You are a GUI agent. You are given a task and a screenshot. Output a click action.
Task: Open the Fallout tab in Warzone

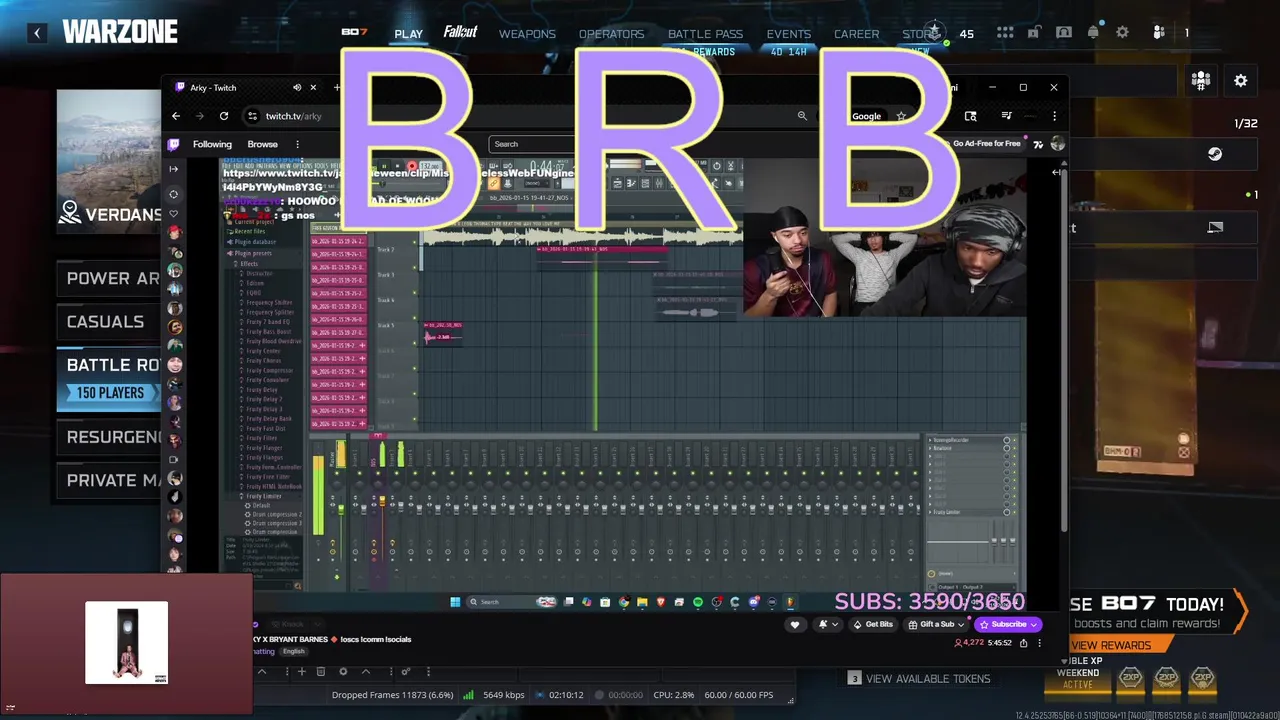click(461, 32)
